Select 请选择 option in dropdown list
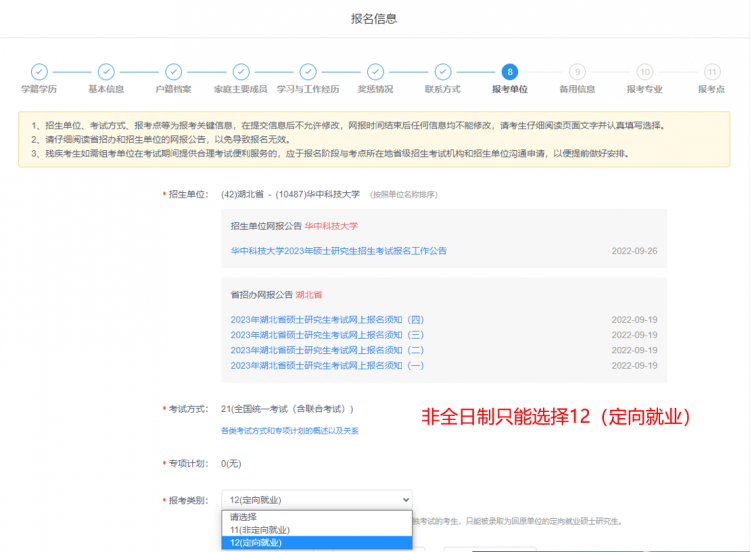 click(x=317, y=517)
